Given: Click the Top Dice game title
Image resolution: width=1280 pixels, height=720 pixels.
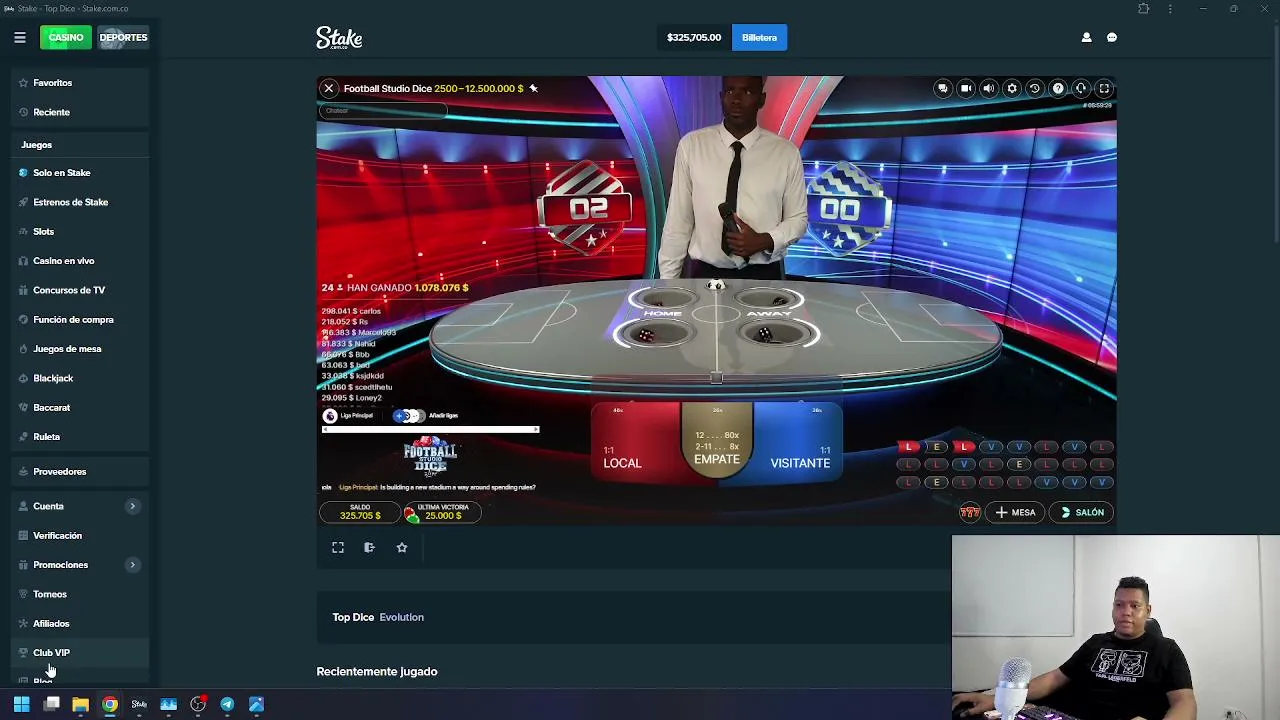Looking at the screenshot, I should coord(353,617).
